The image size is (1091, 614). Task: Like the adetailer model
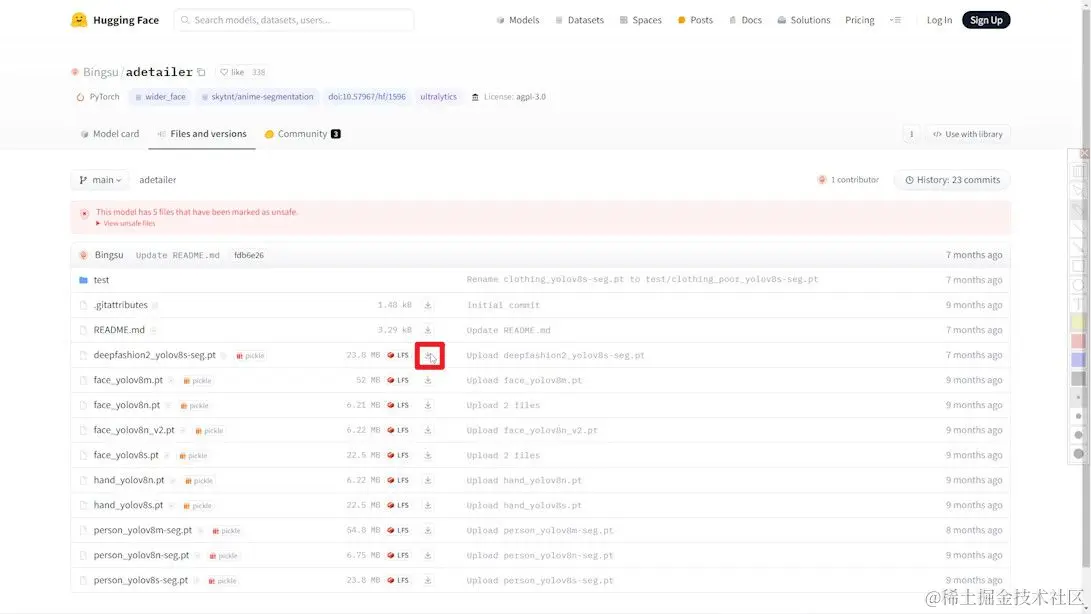(x=232, y=72)
